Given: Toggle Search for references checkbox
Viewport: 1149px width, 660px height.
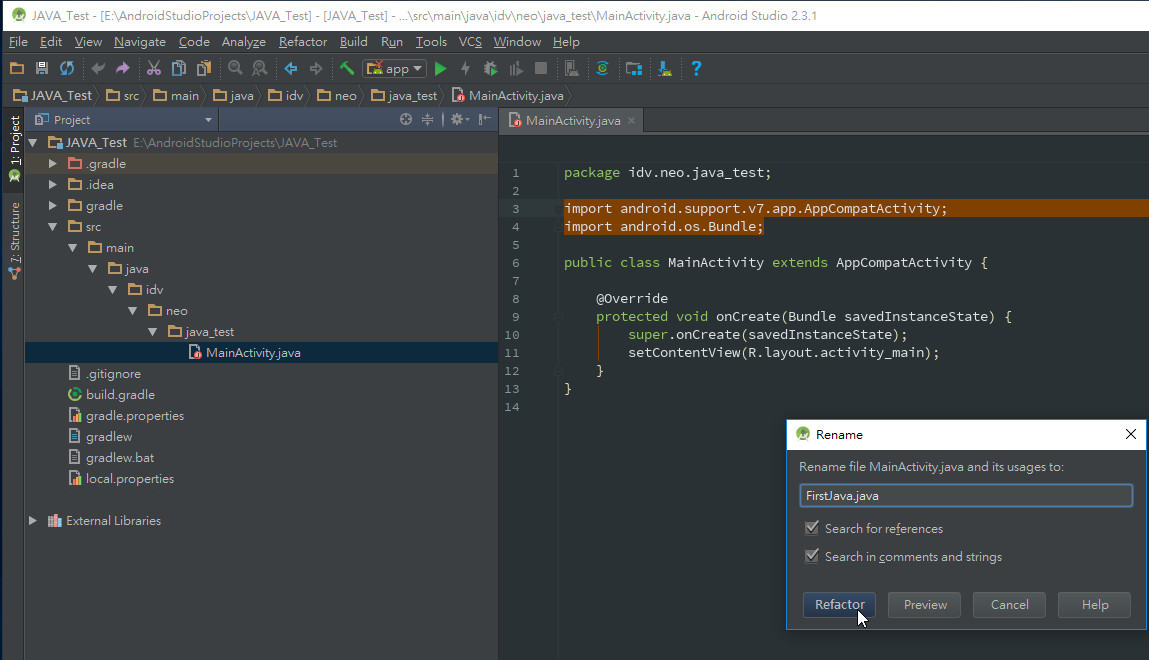Looking at the screenshot, I should [x=812, y=528].
